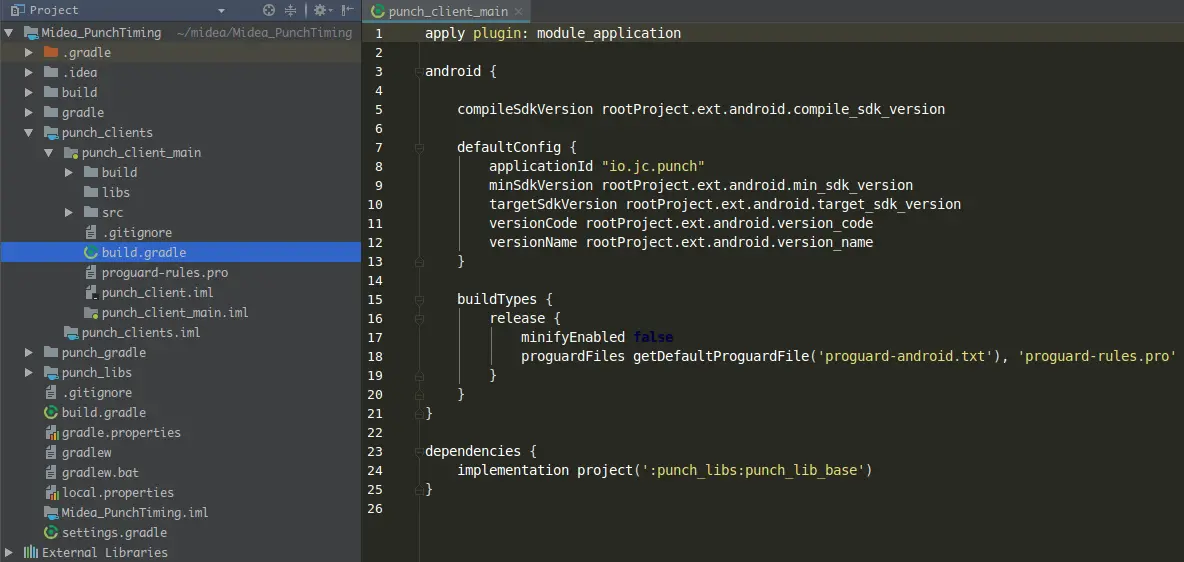
Task: Click the Midea_PunchTiming.iml file icon
Action: 51,512
